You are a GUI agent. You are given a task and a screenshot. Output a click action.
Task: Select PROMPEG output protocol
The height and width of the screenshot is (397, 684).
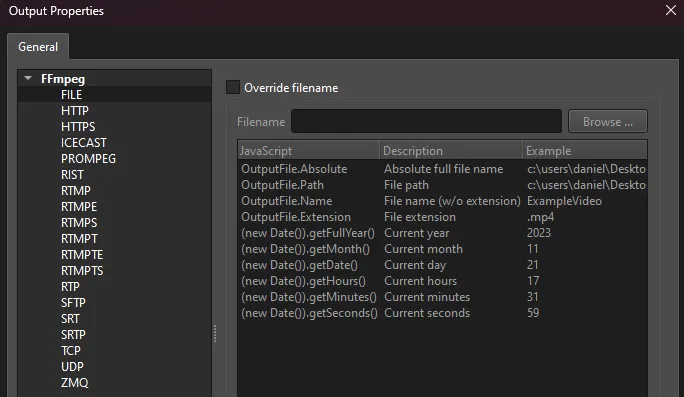(114, 159)
